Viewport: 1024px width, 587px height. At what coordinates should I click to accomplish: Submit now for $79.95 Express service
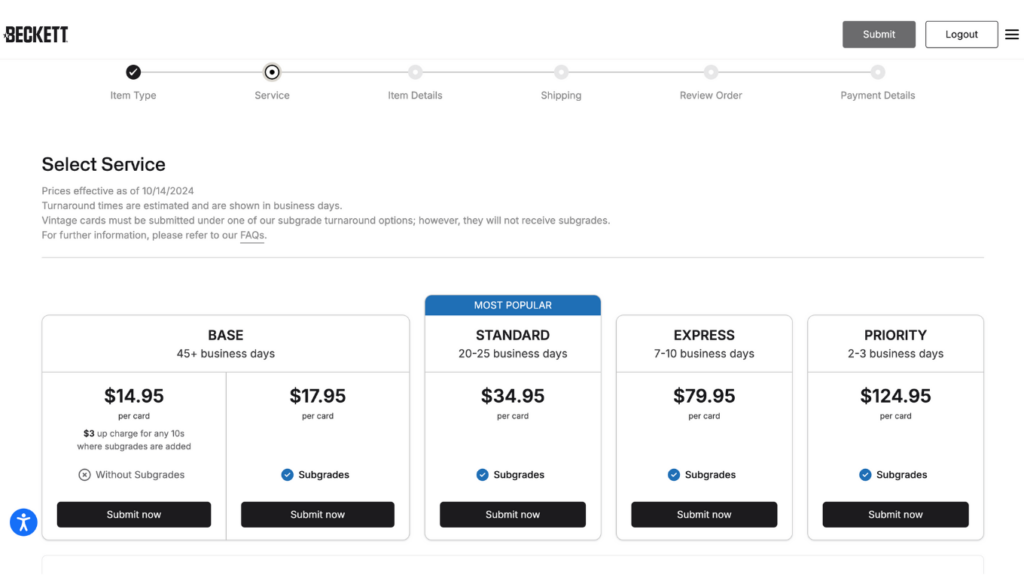704,515
